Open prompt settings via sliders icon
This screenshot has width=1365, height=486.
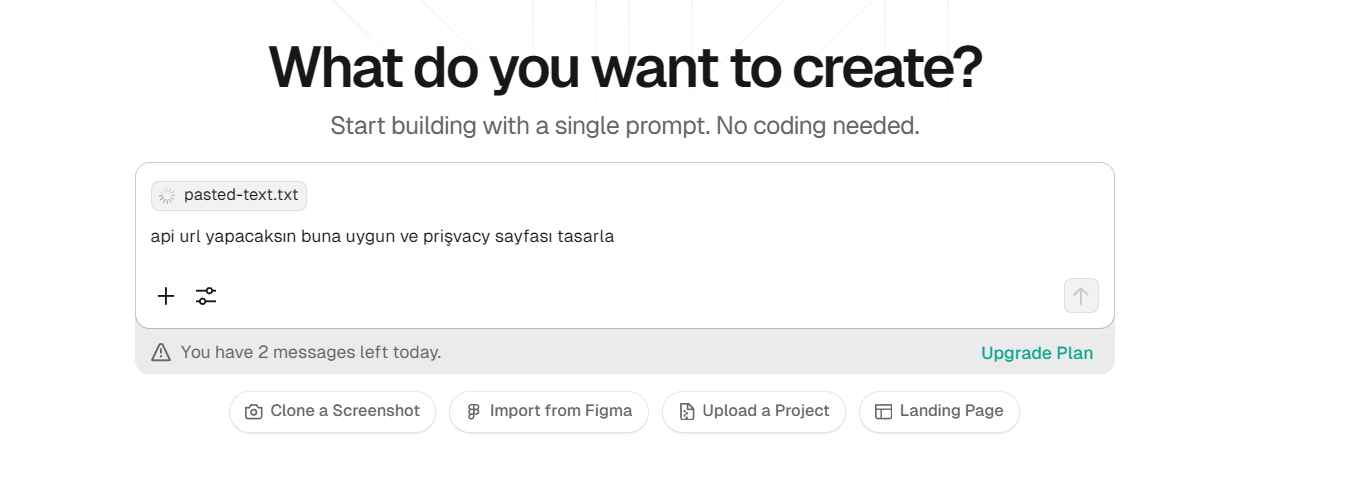pos(206,296)
